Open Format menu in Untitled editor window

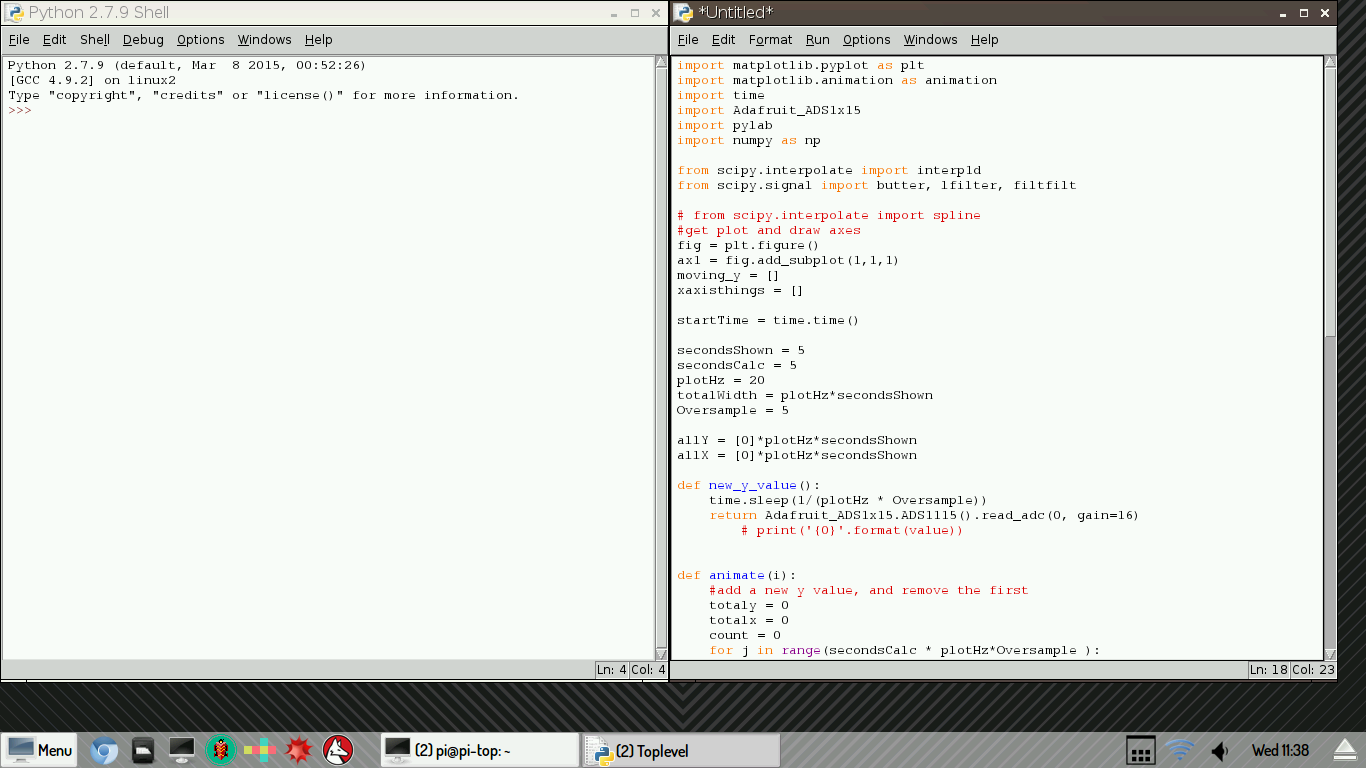[x=770, y=40]
